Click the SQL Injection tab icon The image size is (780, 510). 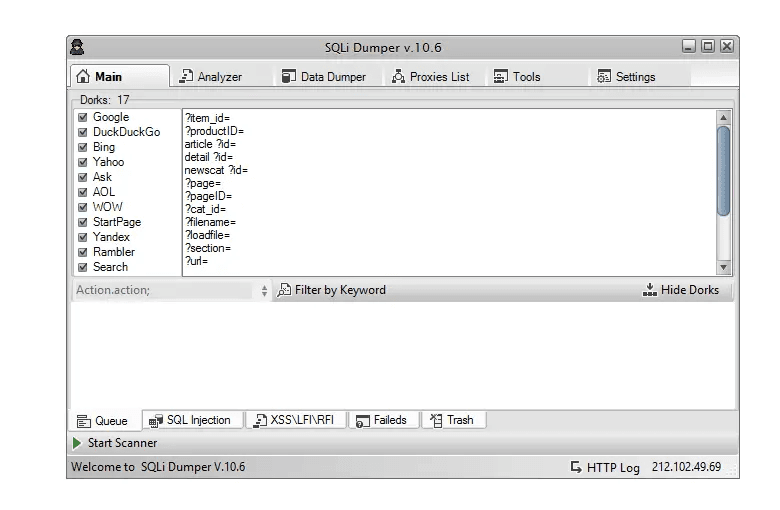pyautogui.click(x=156, y=420)
